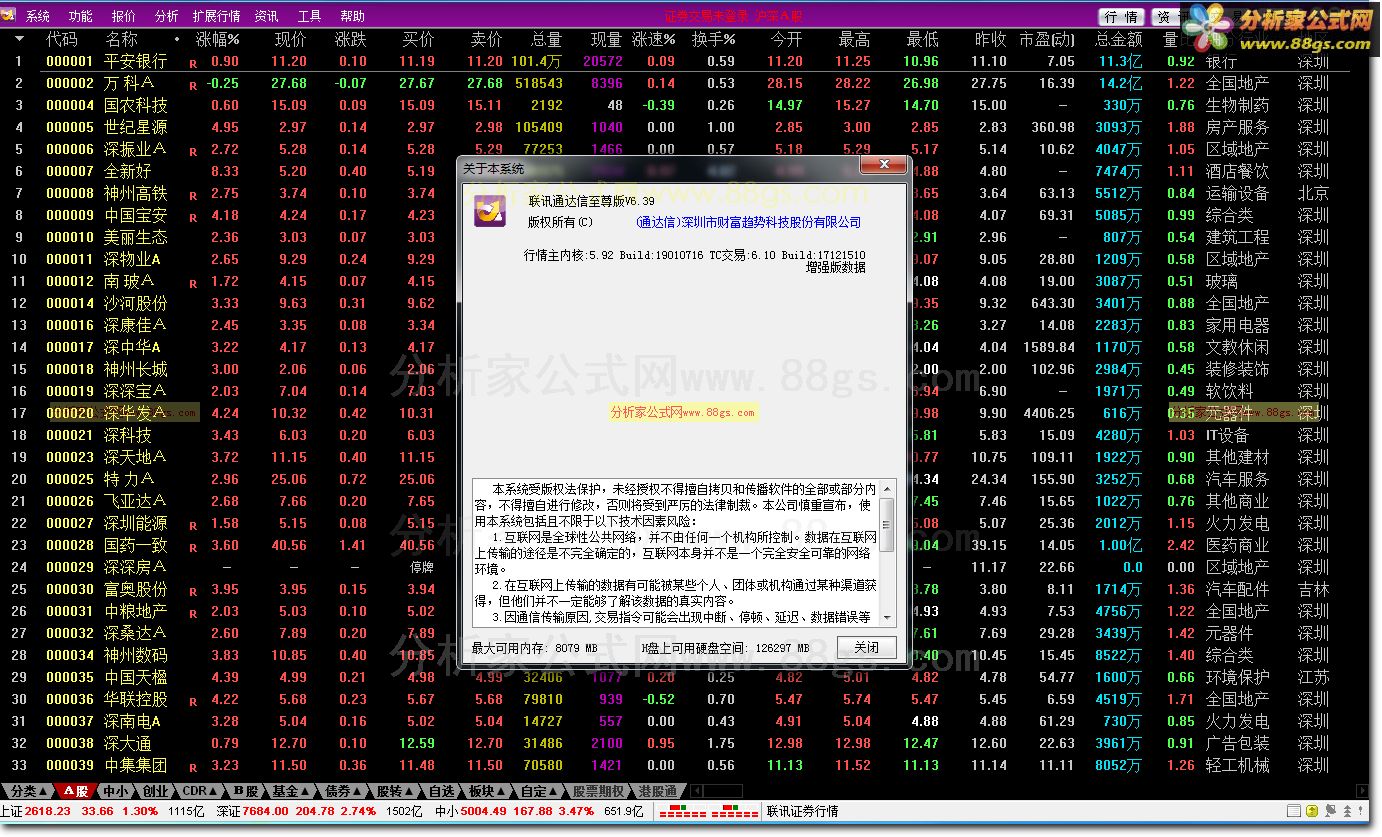Select the 国农科技 stock row
This screenshot has width=1382, height=837.
[675, 105]
